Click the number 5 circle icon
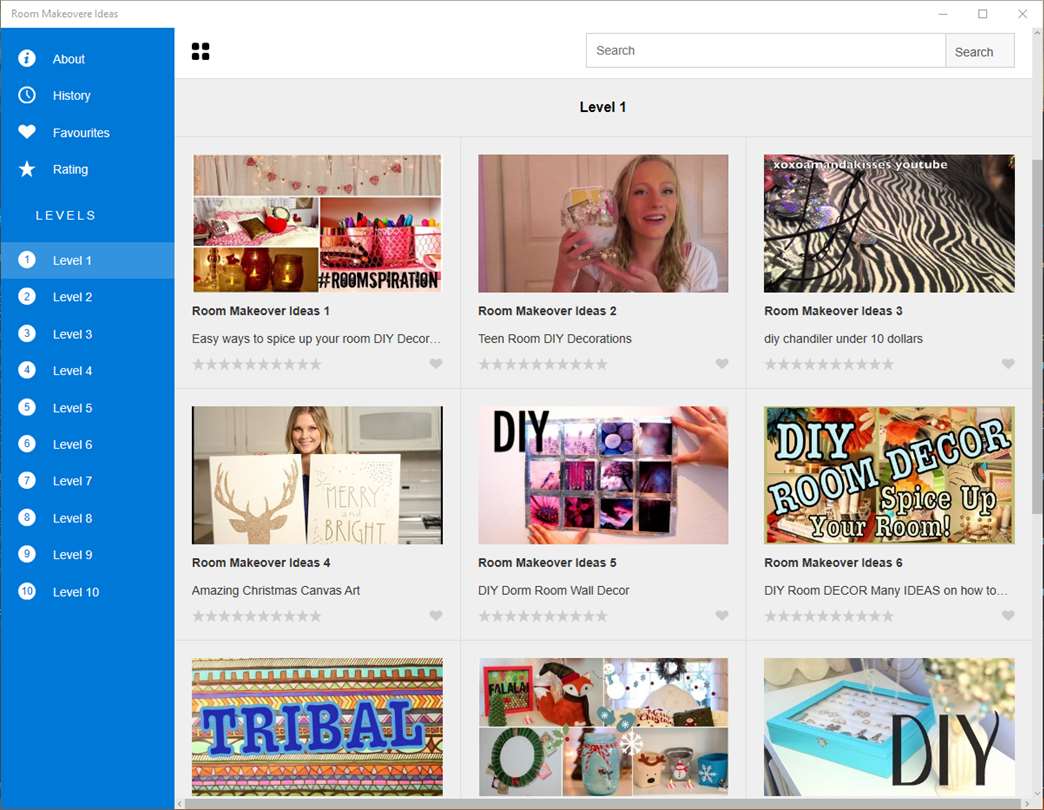The image size is (1044, 810). point(27,407)
